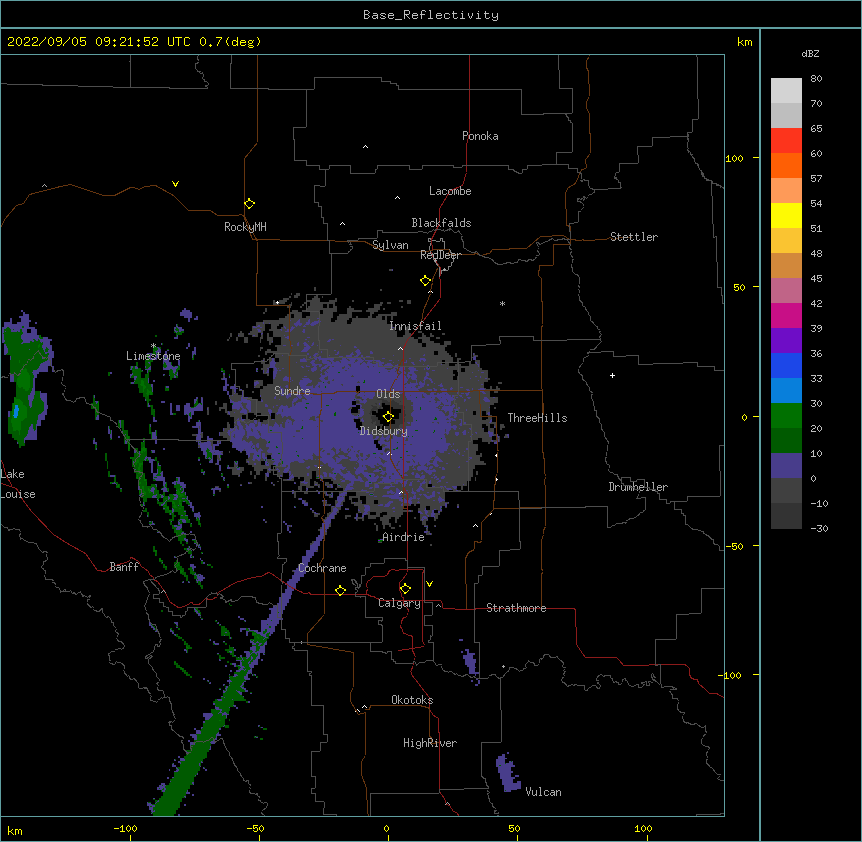The width and height of the screenshot is (862, 842).
Task: Click the 80 value in the dBZ legend
Action: (x=816, y=79)
